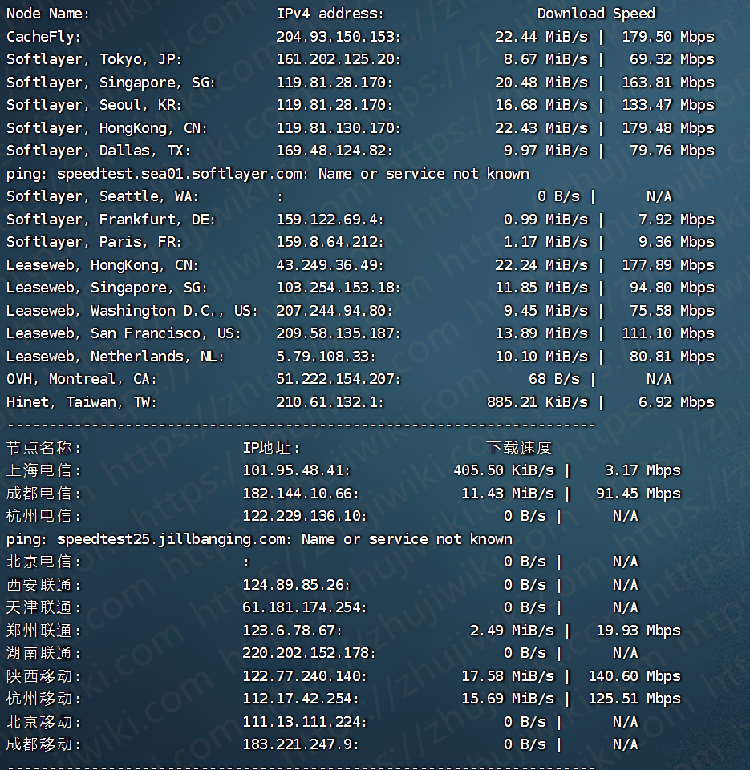Select '上海电信:' node label
The image size is (750, 770).
43,470
